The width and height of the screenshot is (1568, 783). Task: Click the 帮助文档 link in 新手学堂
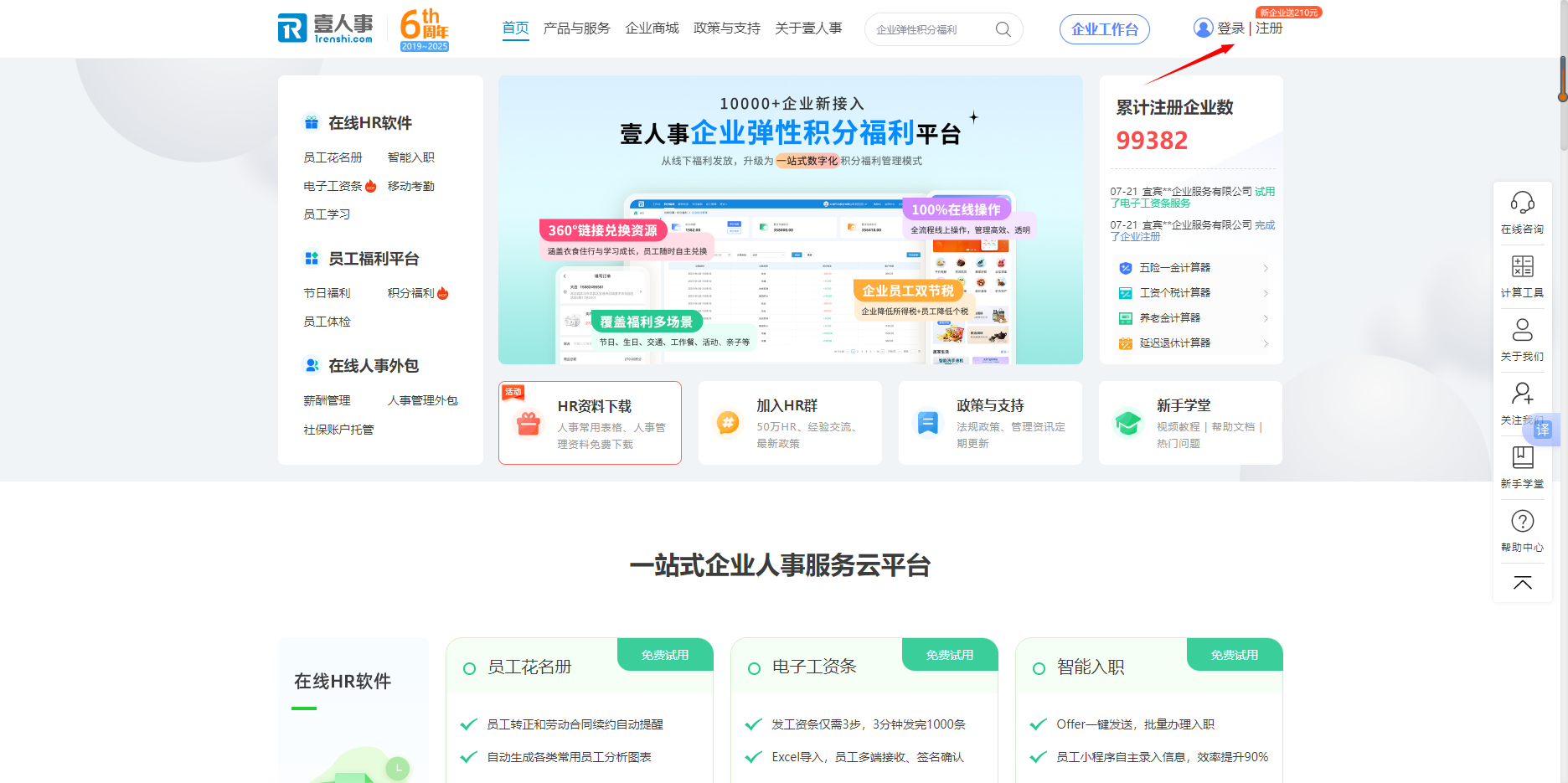[1233, 427]
